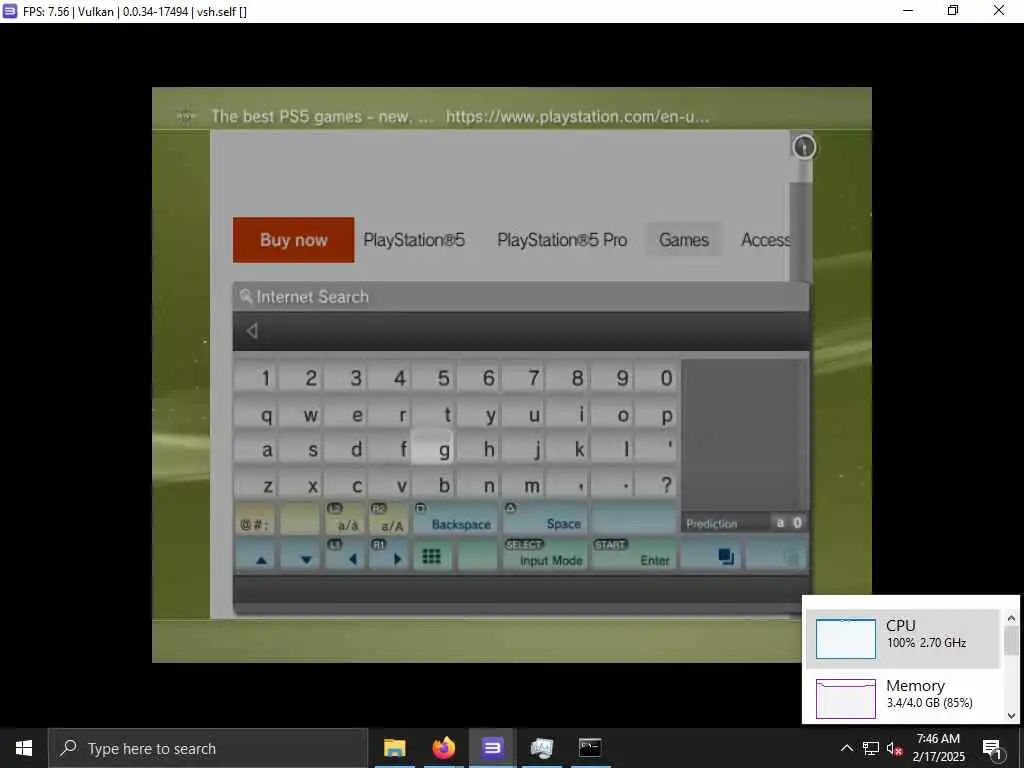Select the CPU performance graph entry
The height and width of the screenshot is (768, 1024).
pos(903,638)
